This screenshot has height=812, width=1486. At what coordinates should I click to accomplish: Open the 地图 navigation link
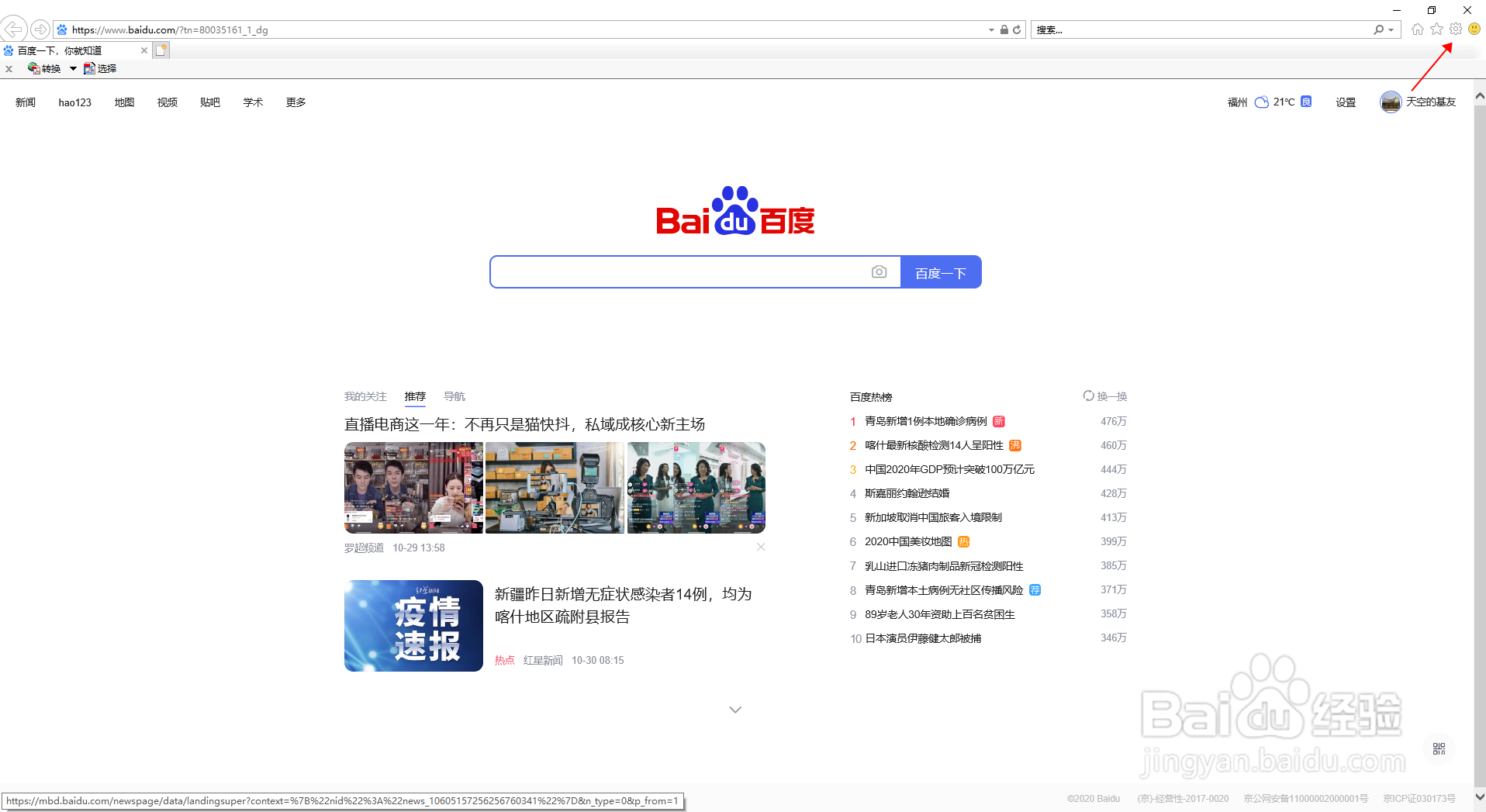coord(125,102)
